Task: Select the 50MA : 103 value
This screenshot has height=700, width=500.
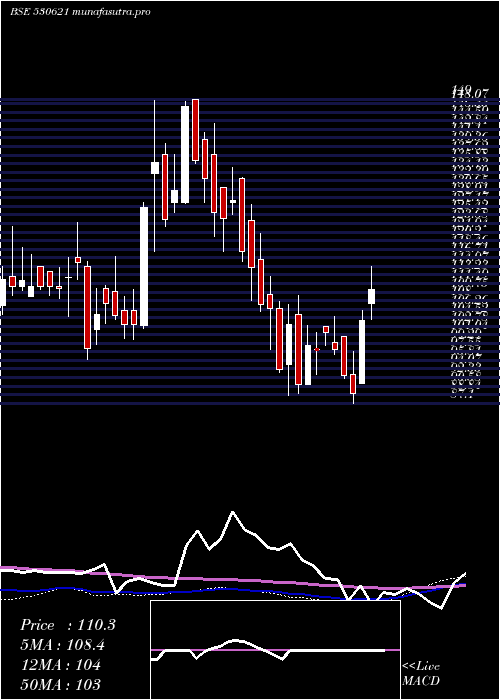Action: click(x=60, y=684)
